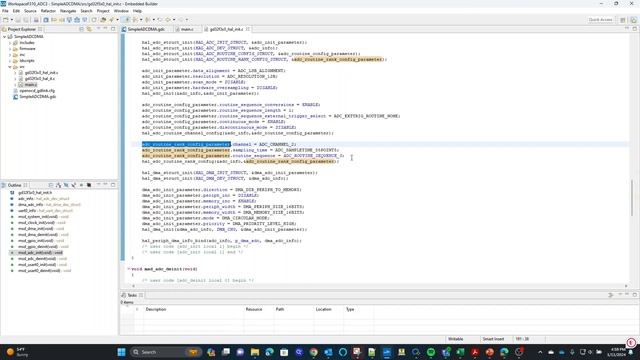Select msd_gpio_init(void) in the Outline

coord(36,240)
